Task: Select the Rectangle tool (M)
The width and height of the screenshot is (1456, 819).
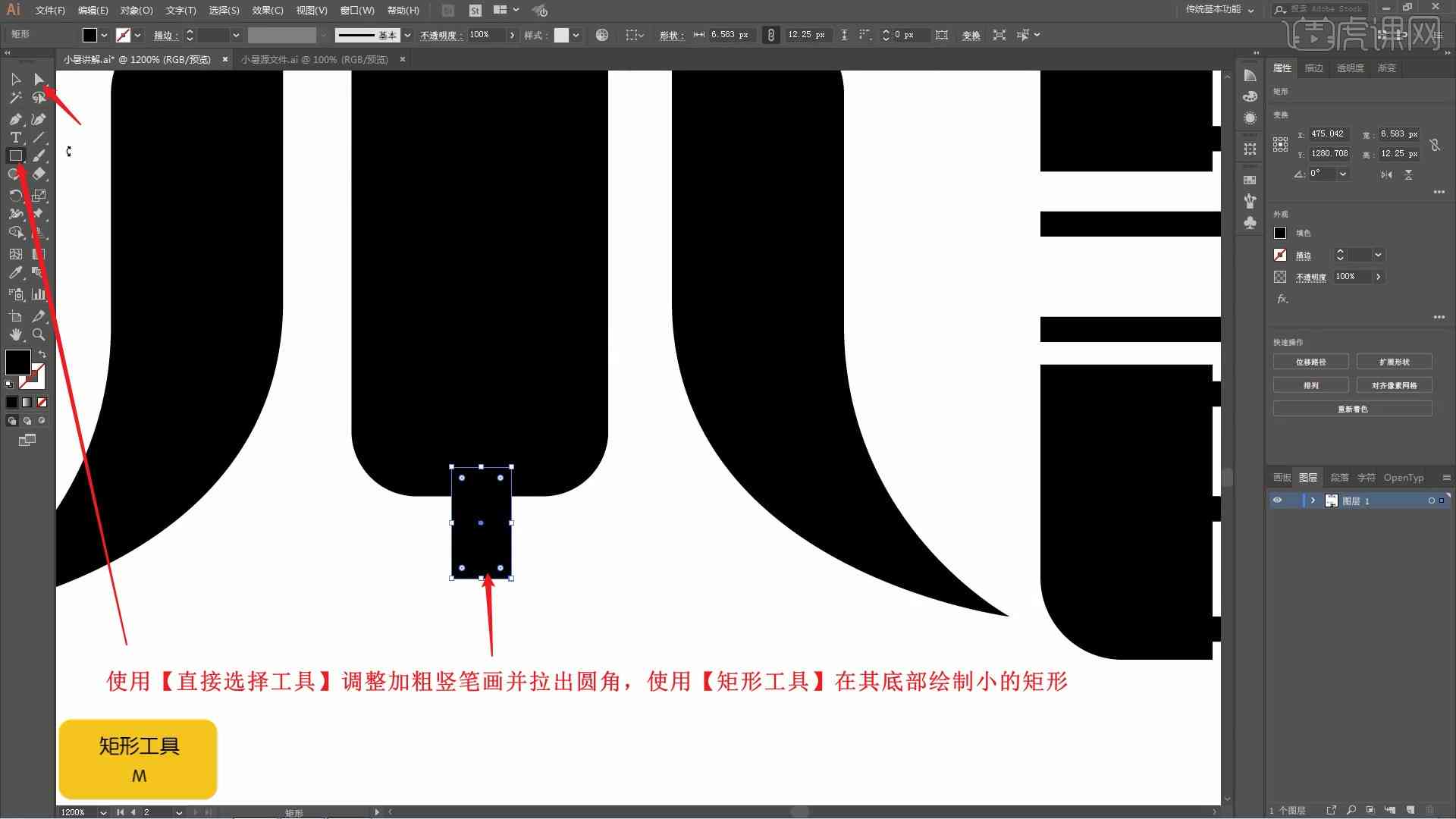Action: 14,156
